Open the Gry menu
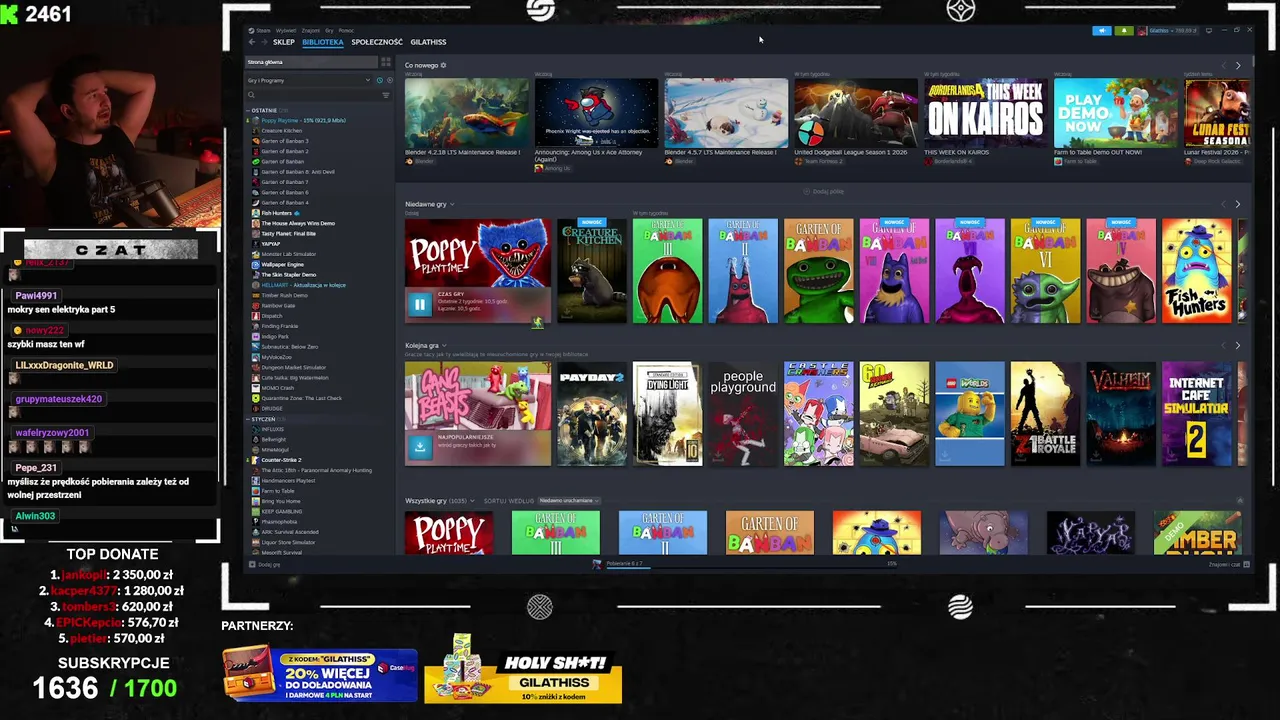This screenshot has height=720, width=1280. [329, 31]
